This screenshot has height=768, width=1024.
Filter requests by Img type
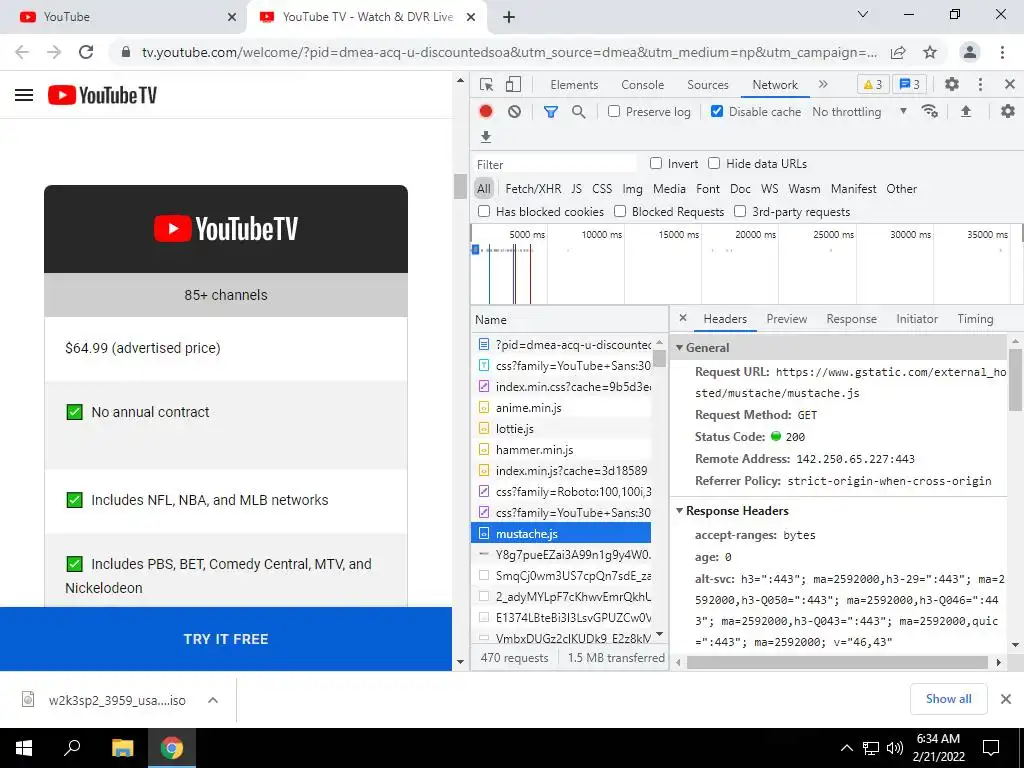632,189
